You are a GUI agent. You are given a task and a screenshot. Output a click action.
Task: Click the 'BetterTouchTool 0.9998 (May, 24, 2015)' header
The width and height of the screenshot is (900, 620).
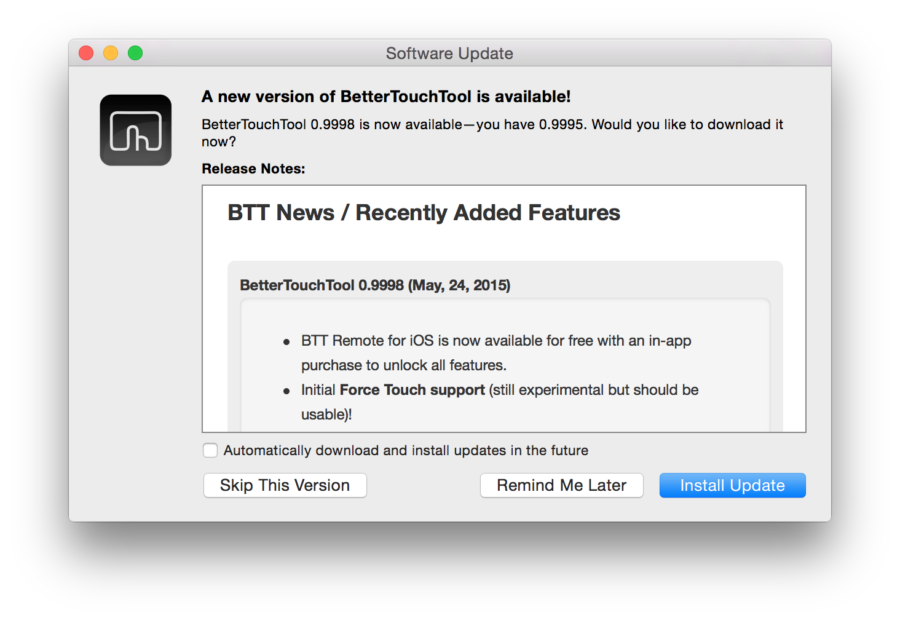[x=375, y=285]
